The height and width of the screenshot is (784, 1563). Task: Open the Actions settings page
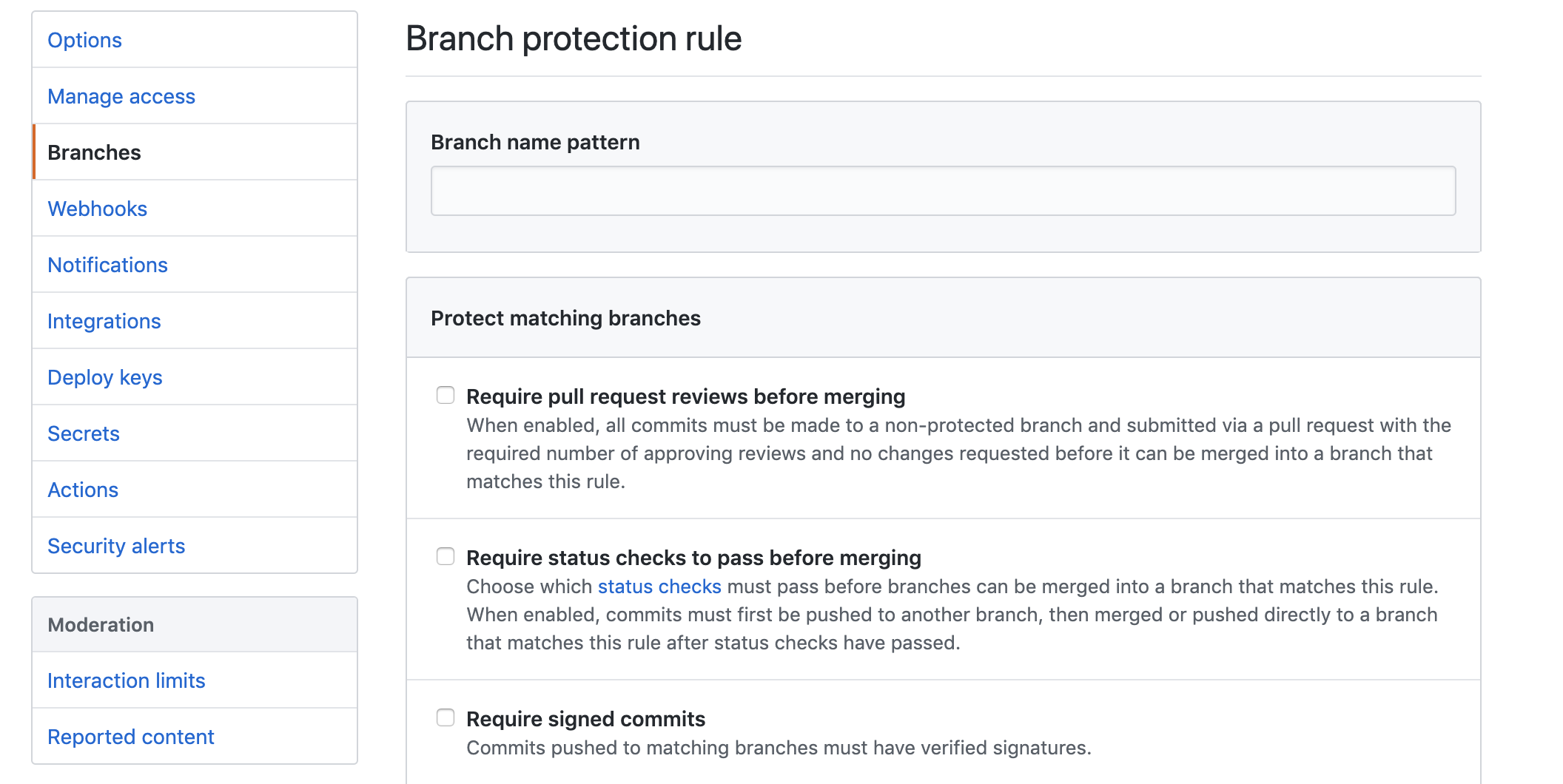82,489
